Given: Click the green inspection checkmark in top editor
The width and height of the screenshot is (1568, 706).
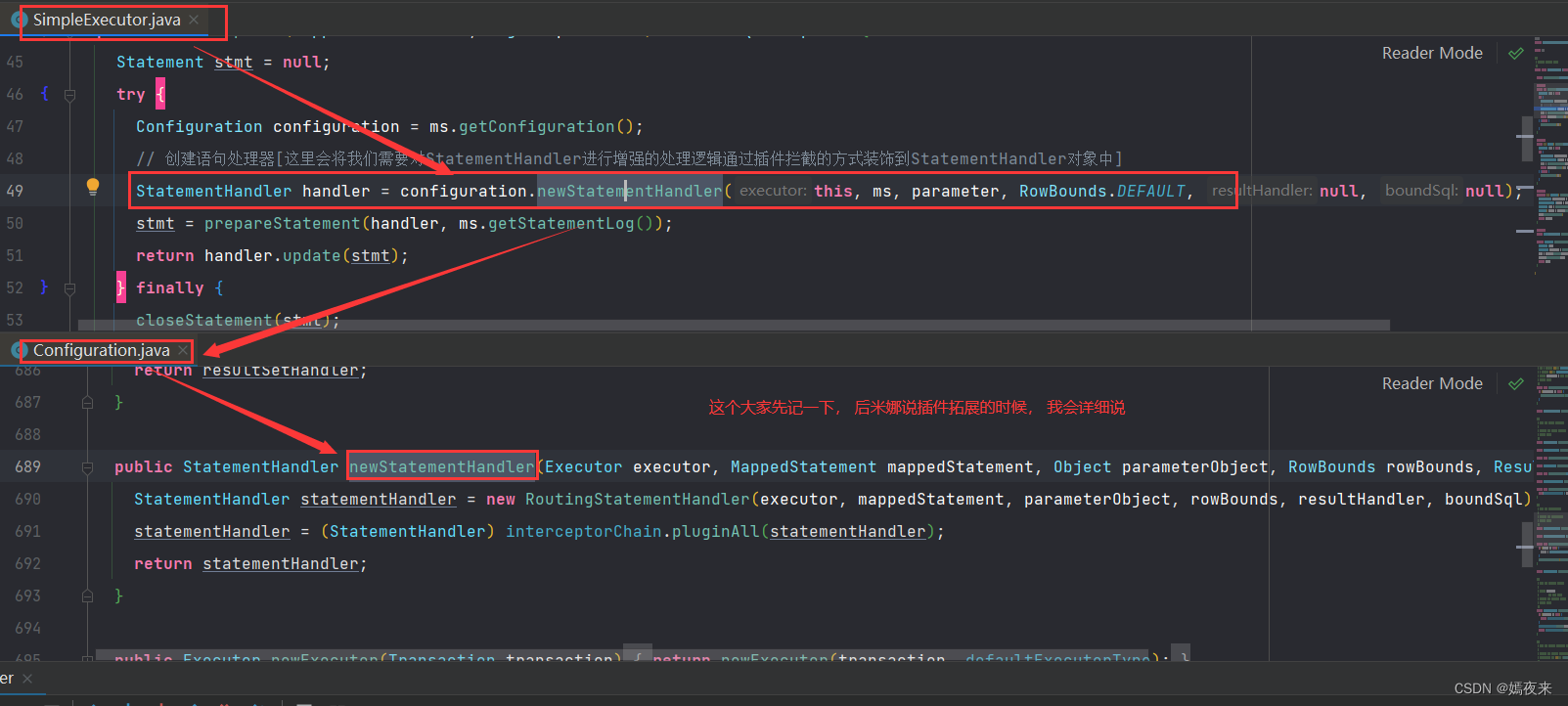Looking at the screenshot, I should pos(1516,53).
